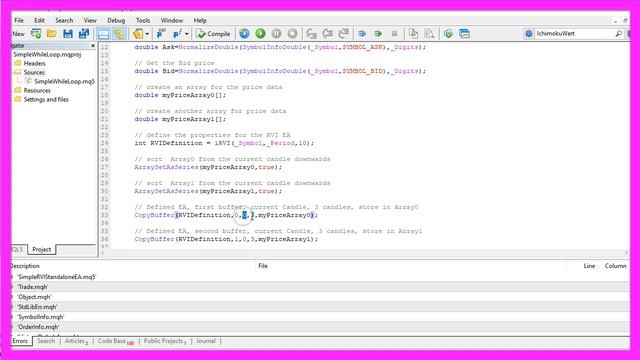
Task: Click the pause debugging icon
Action: click(x=276, y=34)
